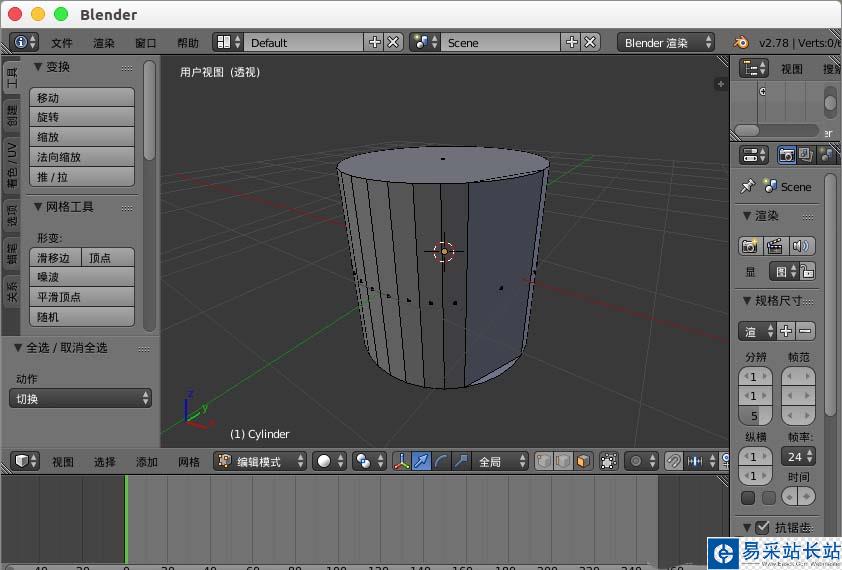This screenshot has height=570, width=842.
Task: Click the 帧率 24 value field
Action: click(798, 456)
